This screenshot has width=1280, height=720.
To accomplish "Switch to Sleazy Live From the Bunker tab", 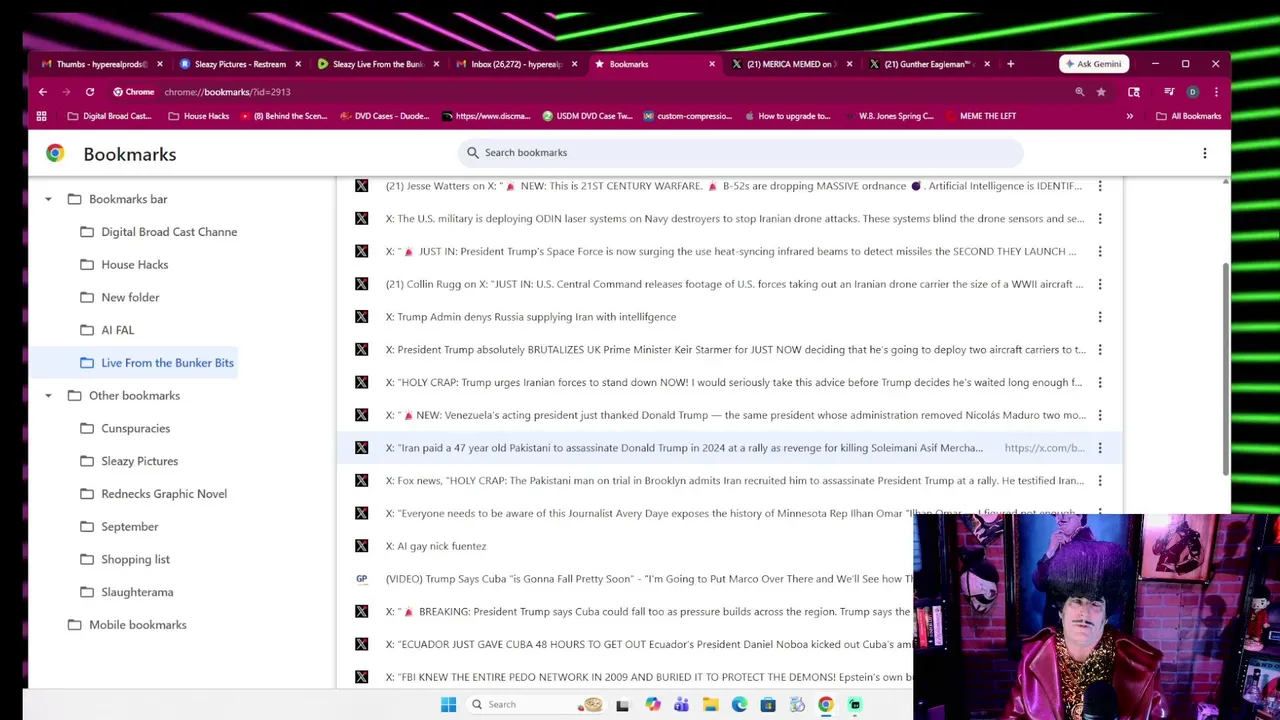I will pyautogui.click(x=378, y=64).
